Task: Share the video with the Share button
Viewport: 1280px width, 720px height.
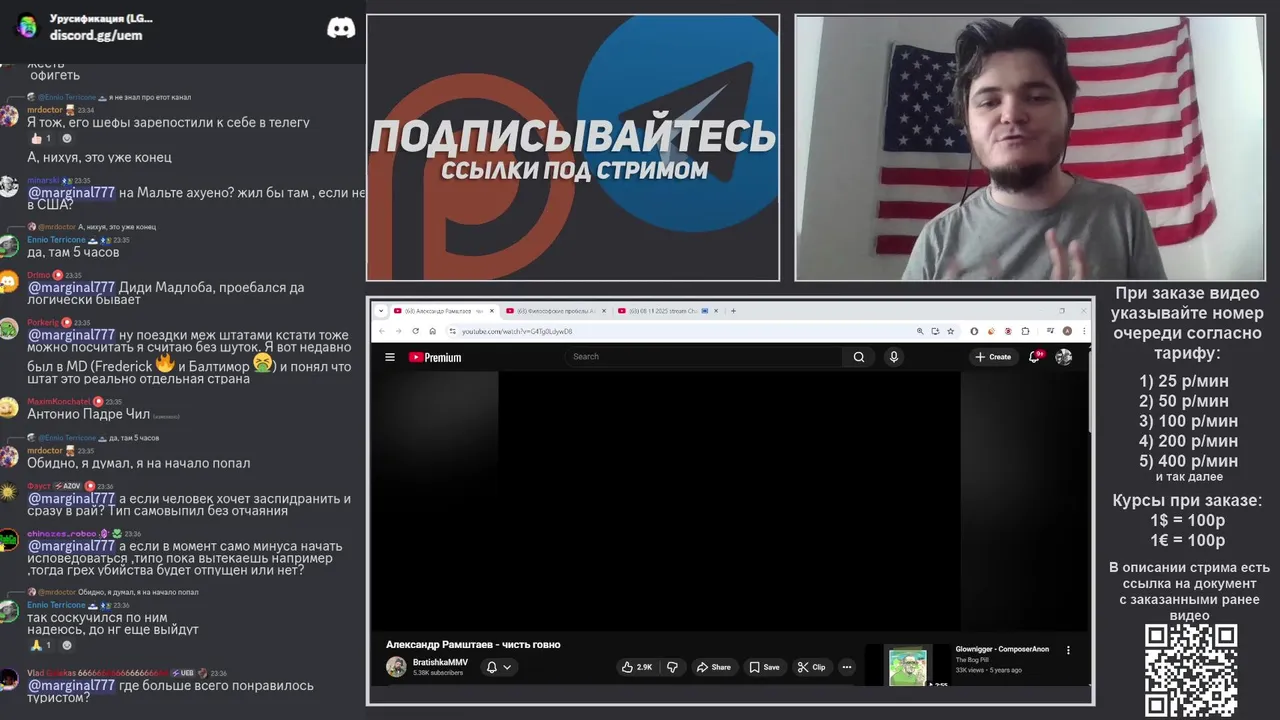Action: point(714,667)
